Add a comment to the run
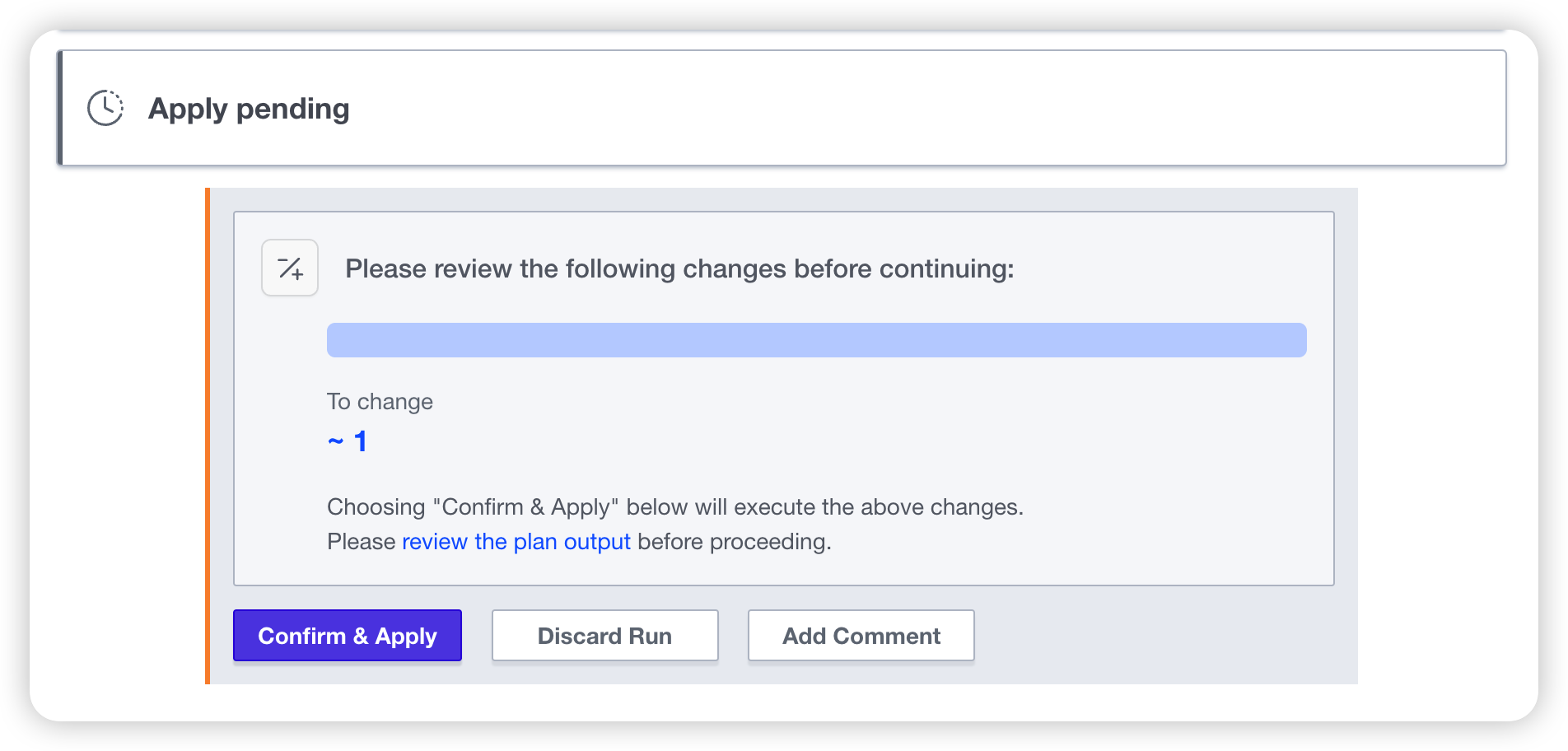 (x=861, y=635)
